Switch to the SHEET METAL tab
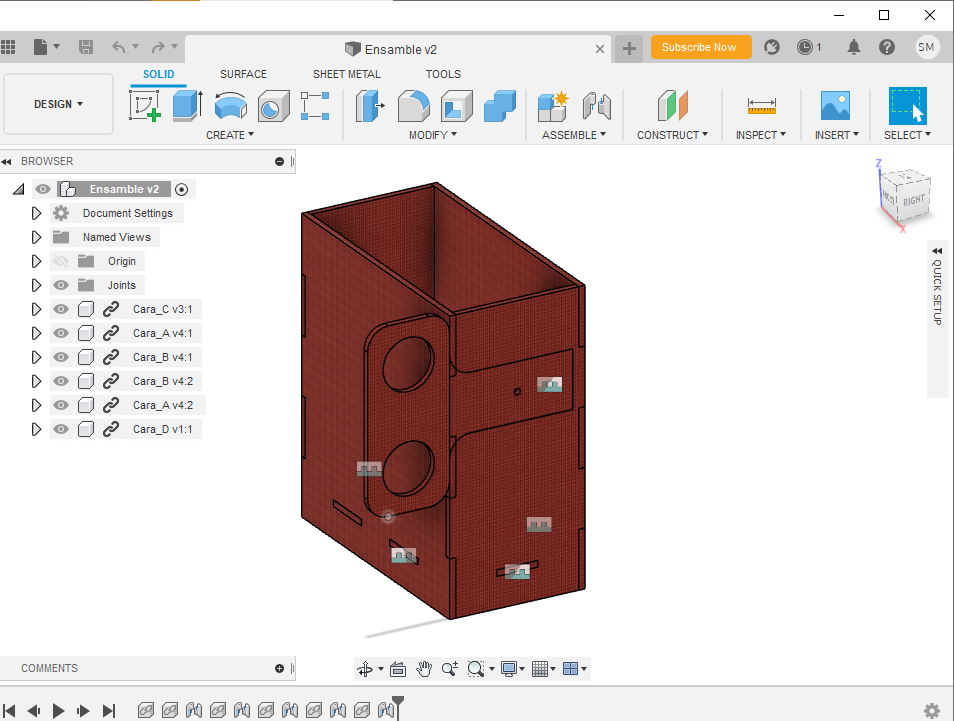This screenshot has height=721, width=954. pos(347,74)
